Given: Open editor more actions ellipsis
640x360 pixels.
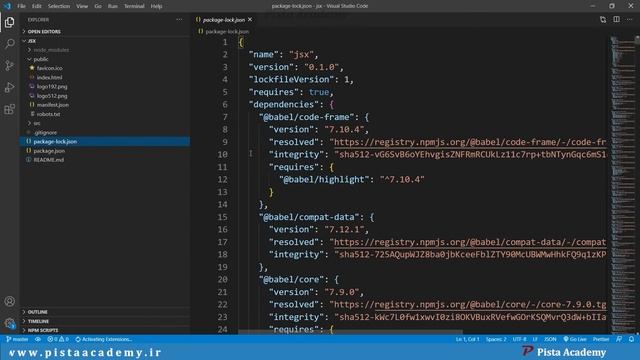Looking at the screenshot, I should point(630,20).
